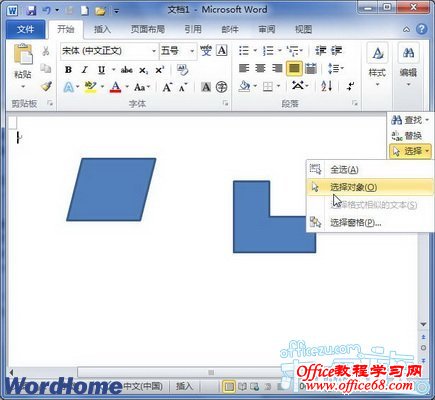The height and width of the screenshot is (400, 435).
Task: Click the Phonetic Guide icon
Action: pyautogui.click(x=206, y=51)
